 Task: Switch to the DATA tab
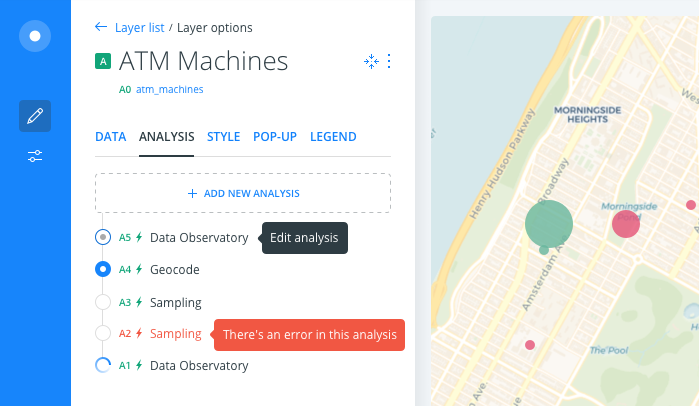tap(111, 136)
